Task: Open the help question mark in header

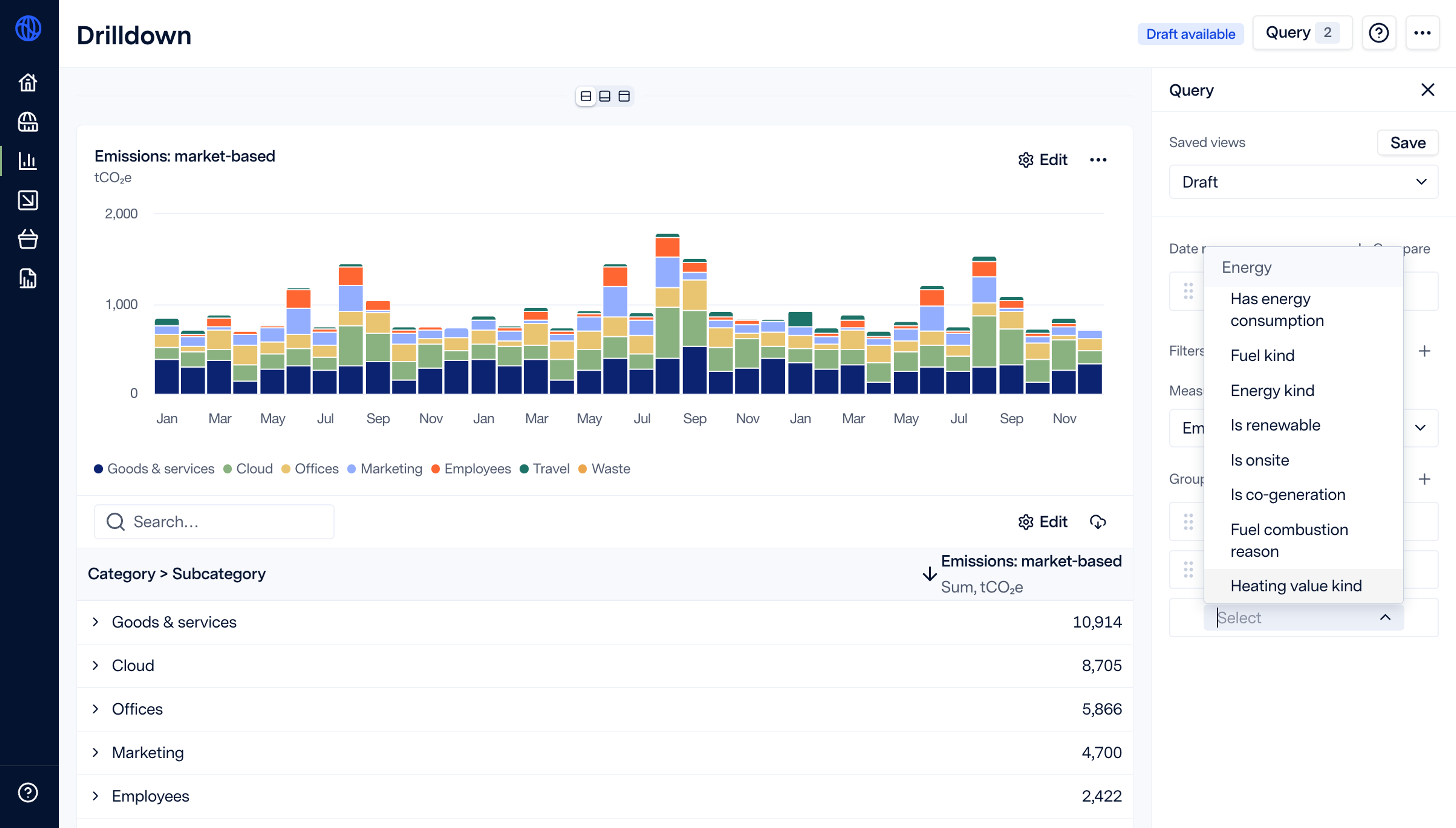Action: pos(1378,33)
